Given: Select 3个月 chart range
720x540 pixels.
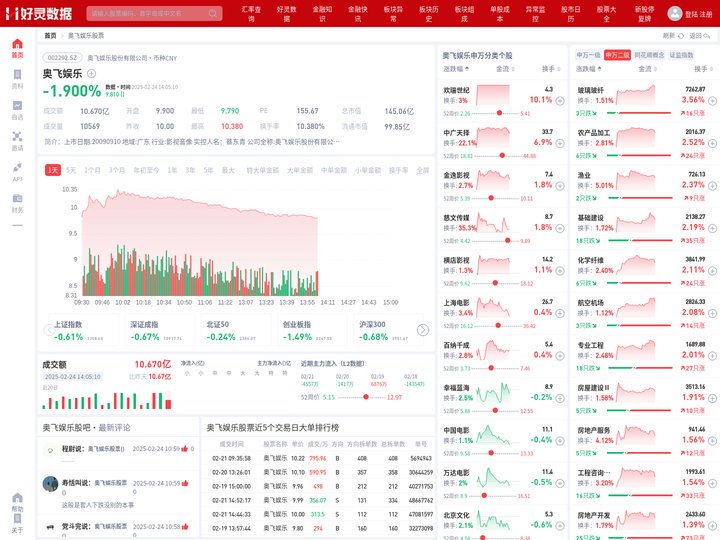Looking at the screenshot, I should 117,170.
